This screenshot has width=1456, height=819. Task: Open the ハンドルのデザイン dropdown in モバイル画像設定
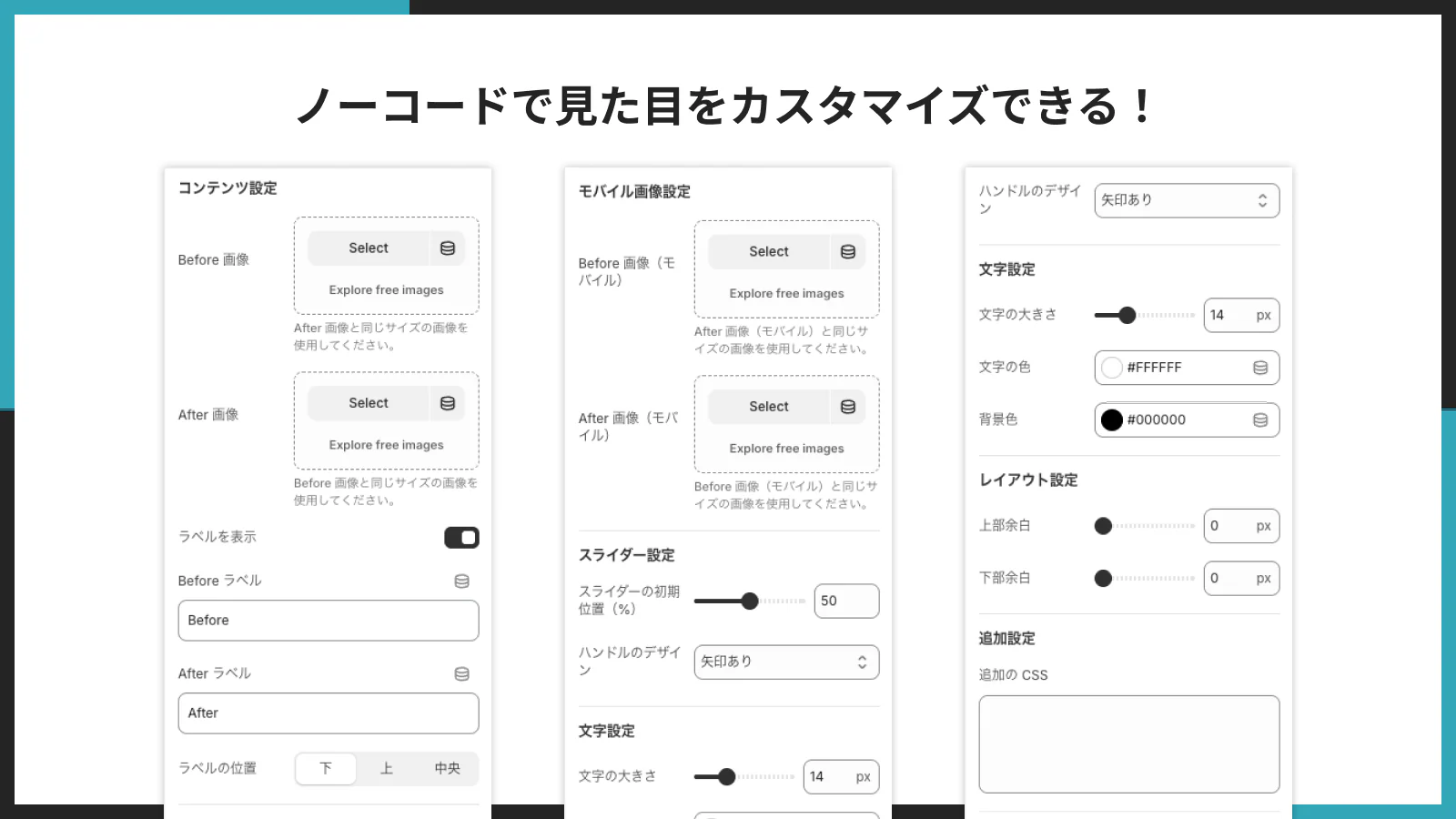(x=786, y=662)
